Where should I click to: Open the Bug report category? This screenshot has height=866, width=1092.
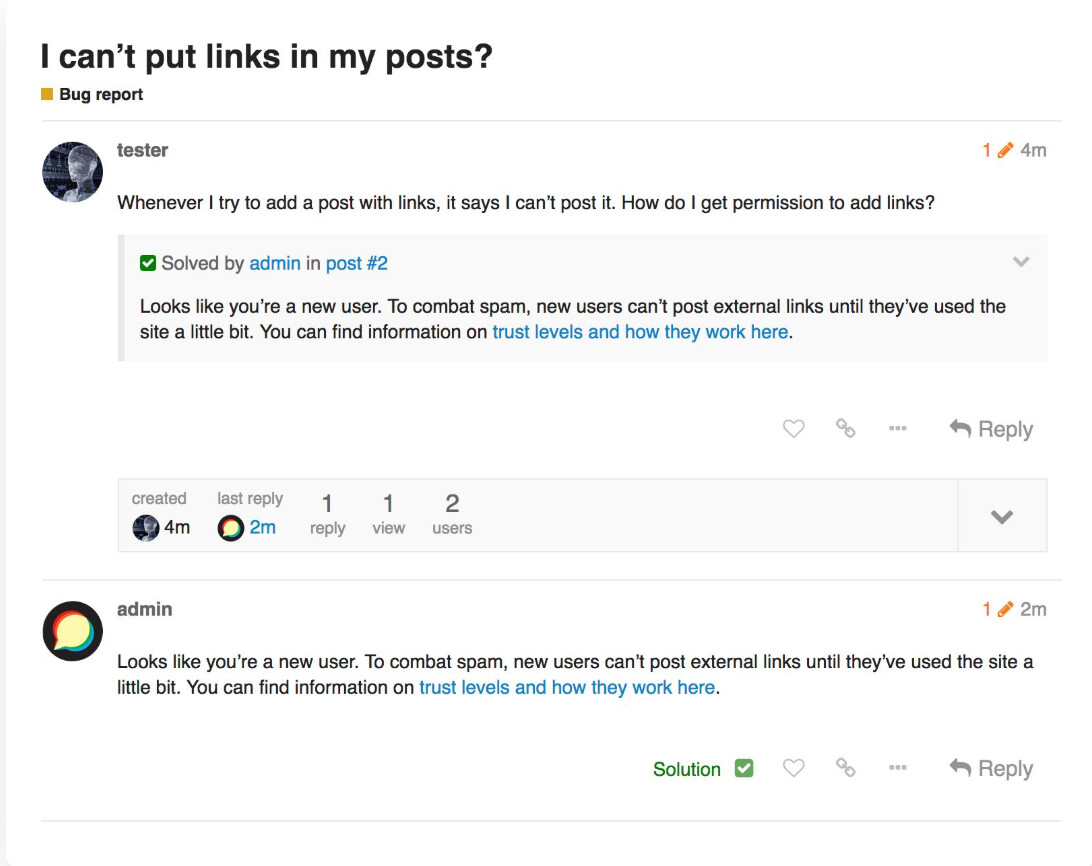tap(101, 95)
